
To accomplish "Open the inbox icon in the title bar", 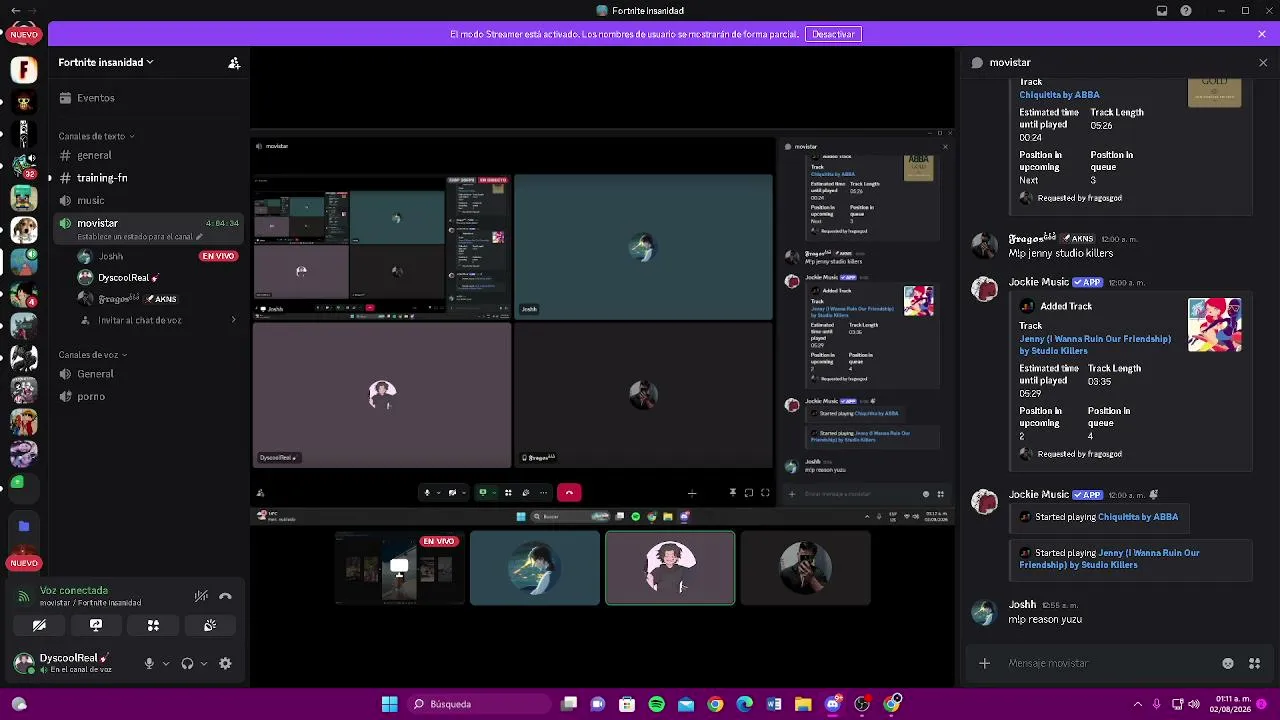I will click(1162, 11).
